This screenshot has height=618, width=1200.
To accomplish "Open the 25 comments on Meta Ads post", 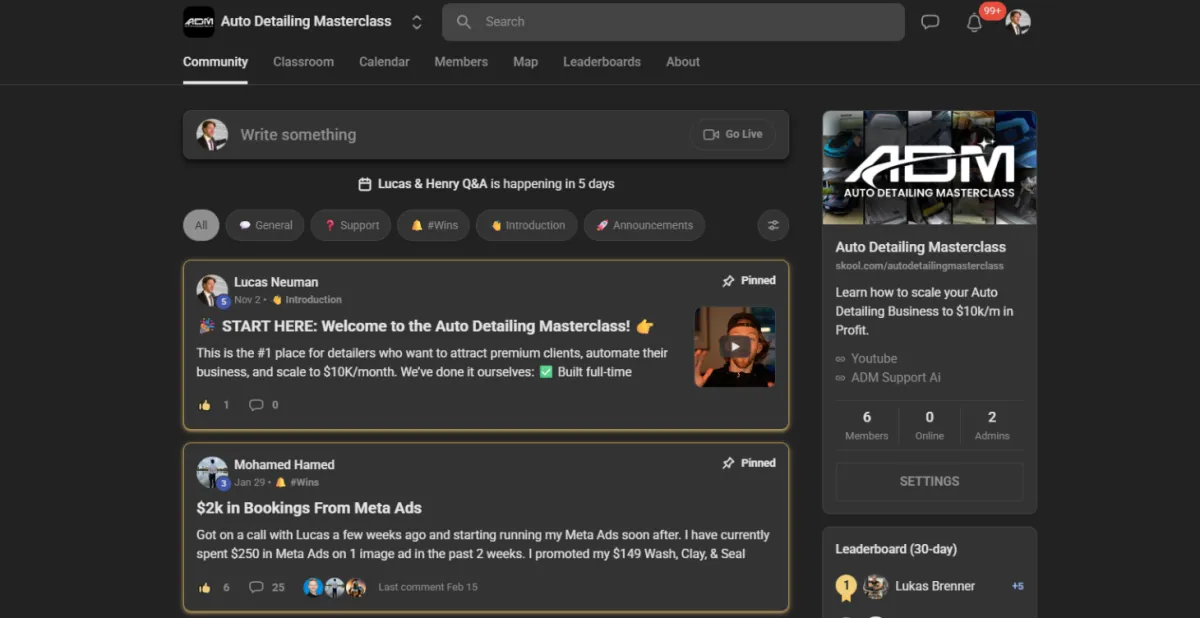I will 266,587.
